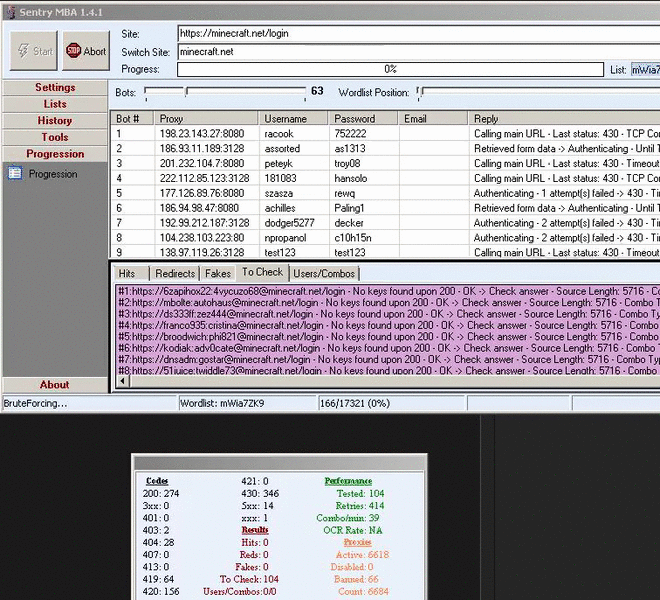The image size is (660, 600).
Task: Click 'Active: 6618' proxies value
Action: (362, 555)
